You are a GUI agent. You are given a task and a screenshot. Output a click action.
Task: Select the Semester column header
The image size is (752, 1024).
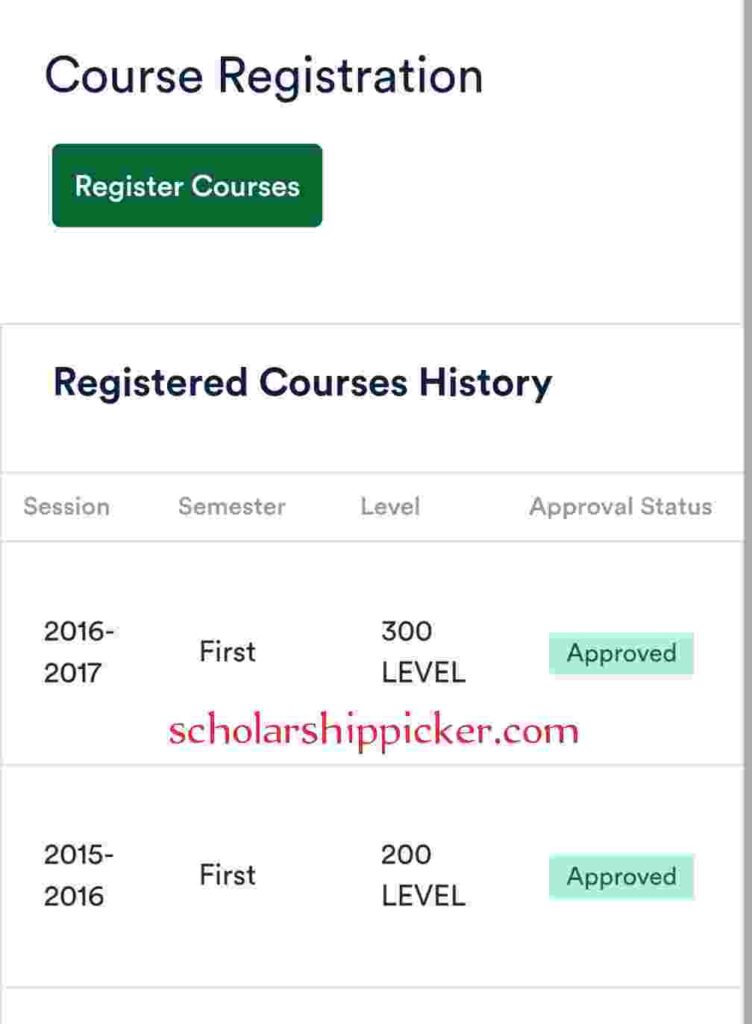[x=232, y=507]
